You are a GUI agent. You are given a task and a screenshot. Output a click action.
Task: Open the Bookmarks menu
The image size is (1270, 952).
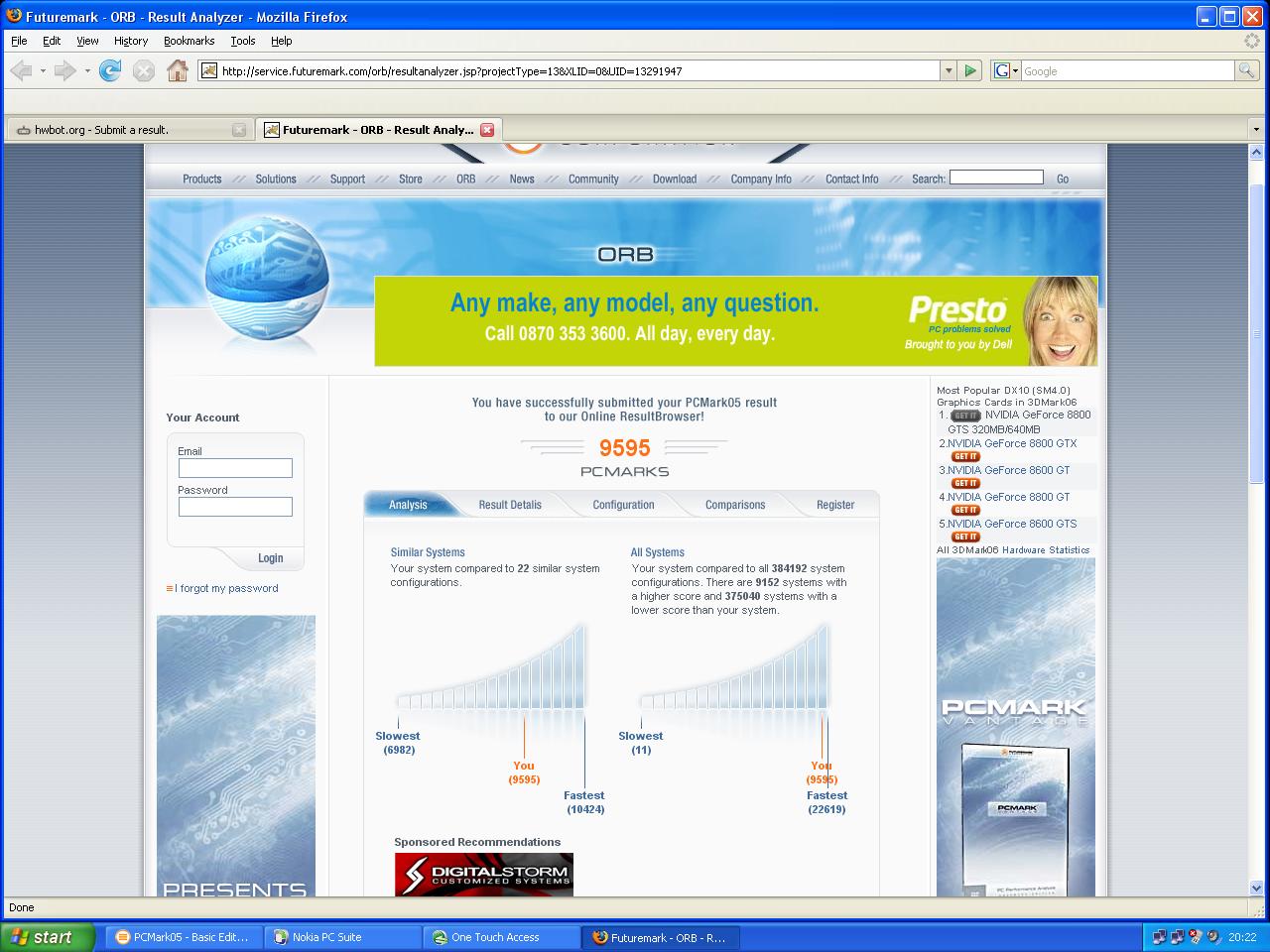pos(189,41)
